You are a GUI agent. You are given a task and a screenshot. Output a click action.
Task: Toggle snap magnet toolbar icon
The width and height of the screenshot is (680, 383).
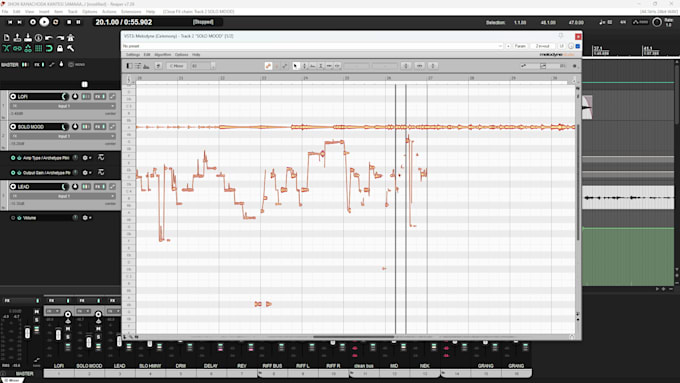(49, 49)
